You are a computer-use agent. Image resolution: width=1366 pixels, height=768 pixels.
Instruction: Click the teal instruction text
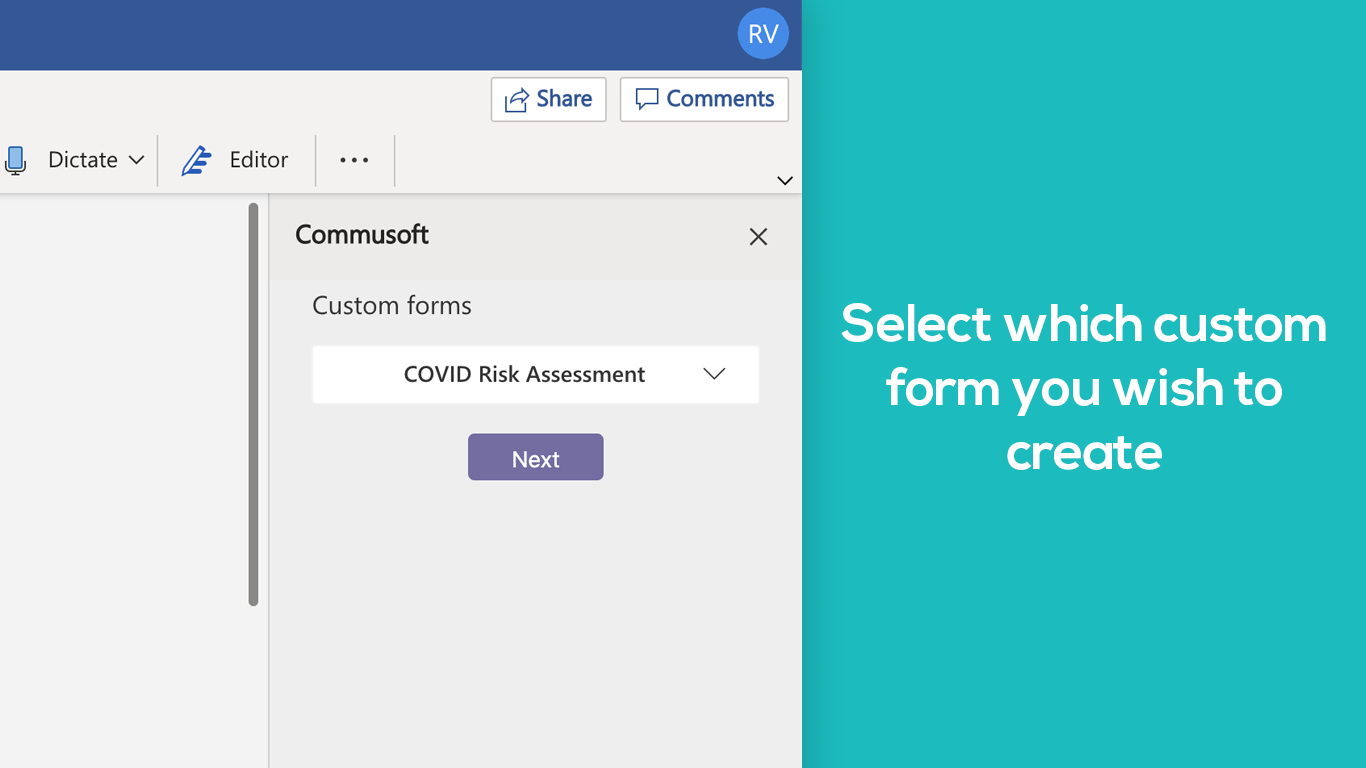coord(1083,388)
